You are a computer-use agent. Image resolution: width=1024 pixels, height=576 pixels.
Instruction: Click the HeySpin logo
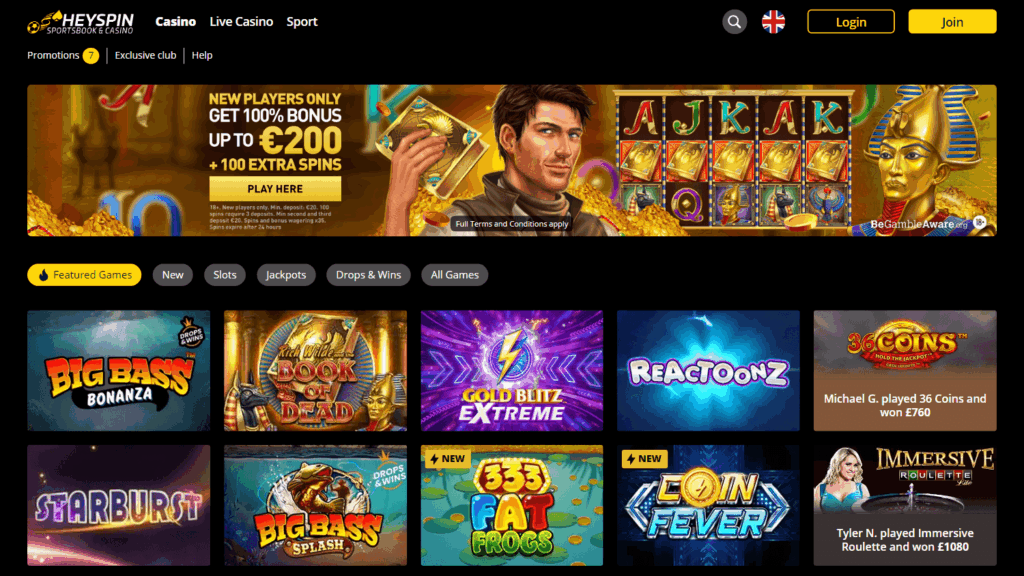(80, 22)
